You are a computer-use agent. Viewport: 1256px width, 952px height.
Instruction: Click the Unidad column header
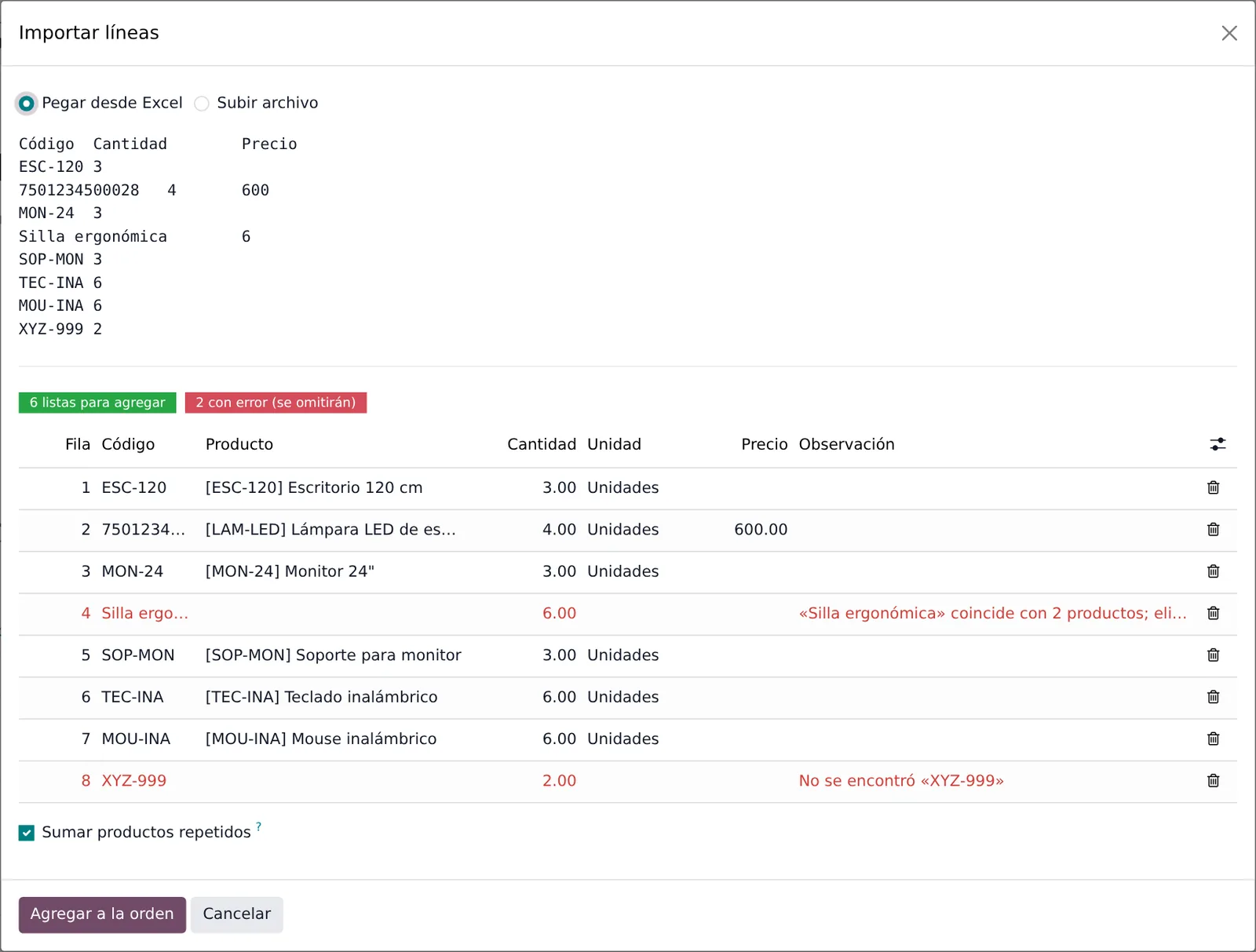coord(614,444)
